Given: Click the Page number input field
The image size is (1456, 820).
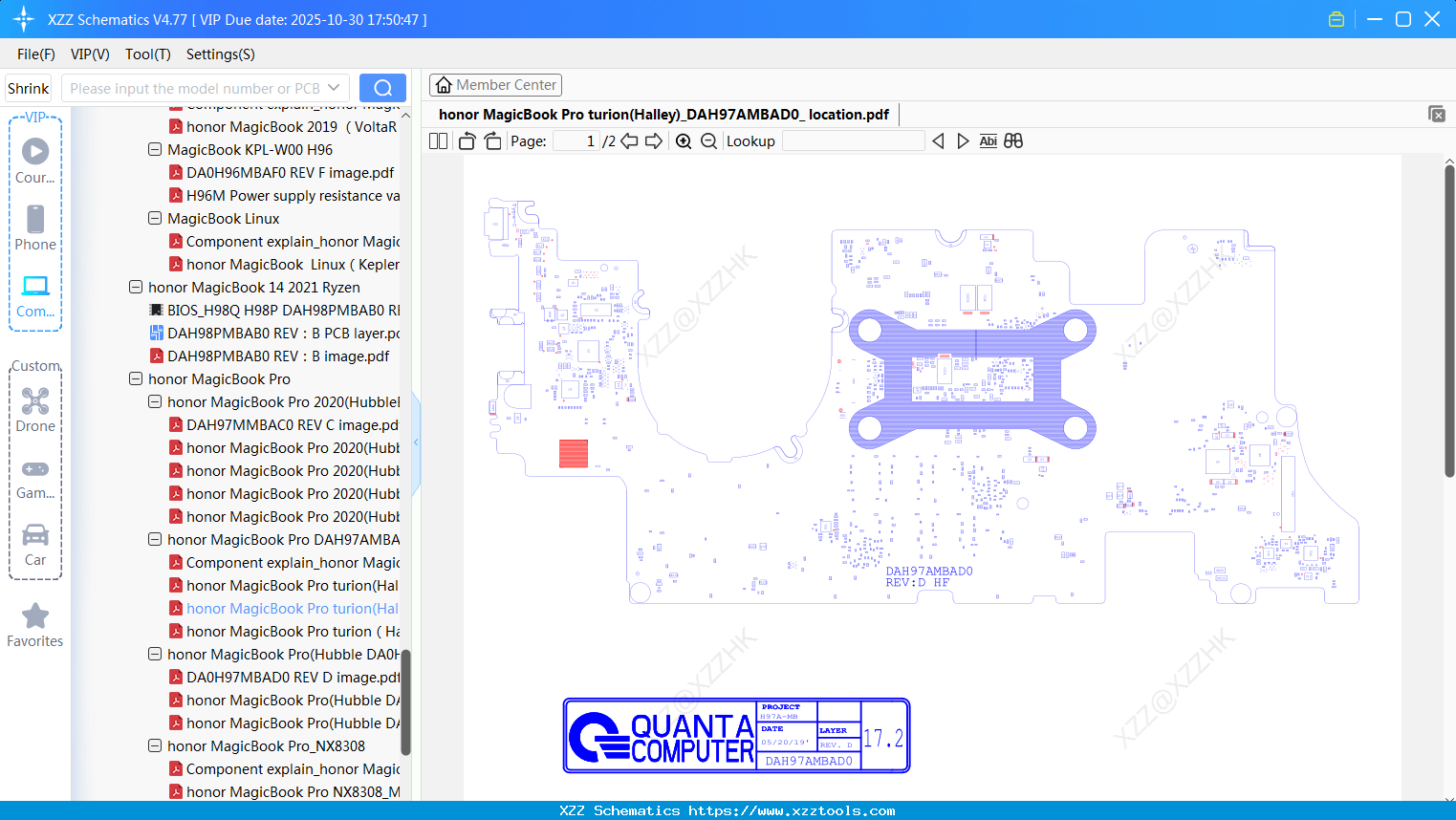Looking at the screenshot, I should click(x=576, y=140).
